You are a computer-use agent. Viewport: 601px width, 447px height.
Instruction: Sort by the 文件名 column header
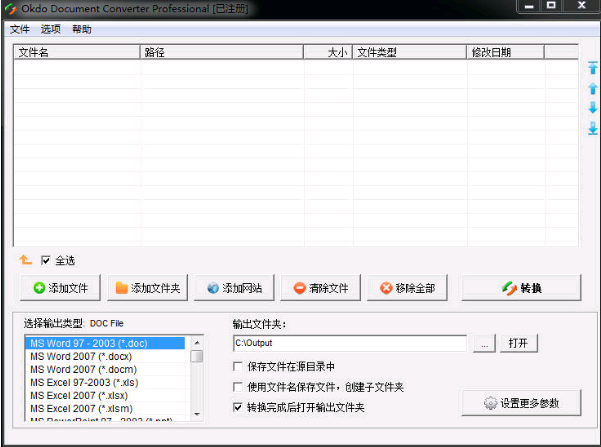point(77,52)
